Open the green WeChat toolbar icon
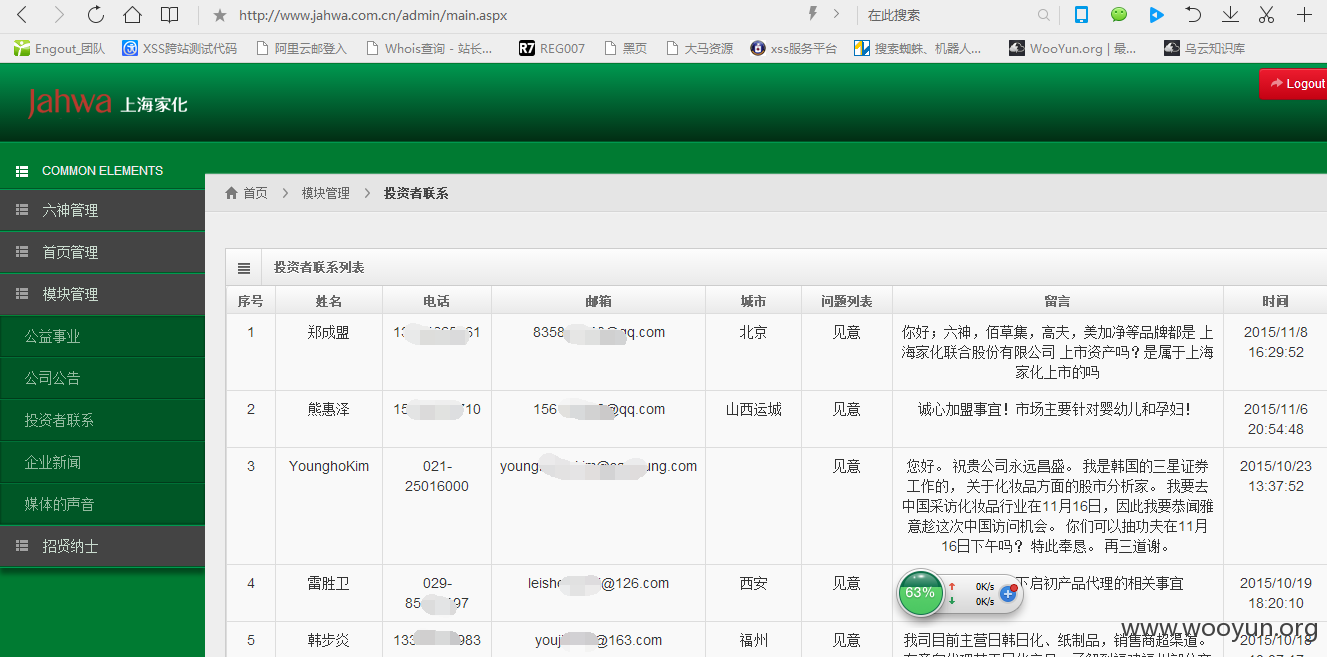1327x657 pixels. [1119, 15]
